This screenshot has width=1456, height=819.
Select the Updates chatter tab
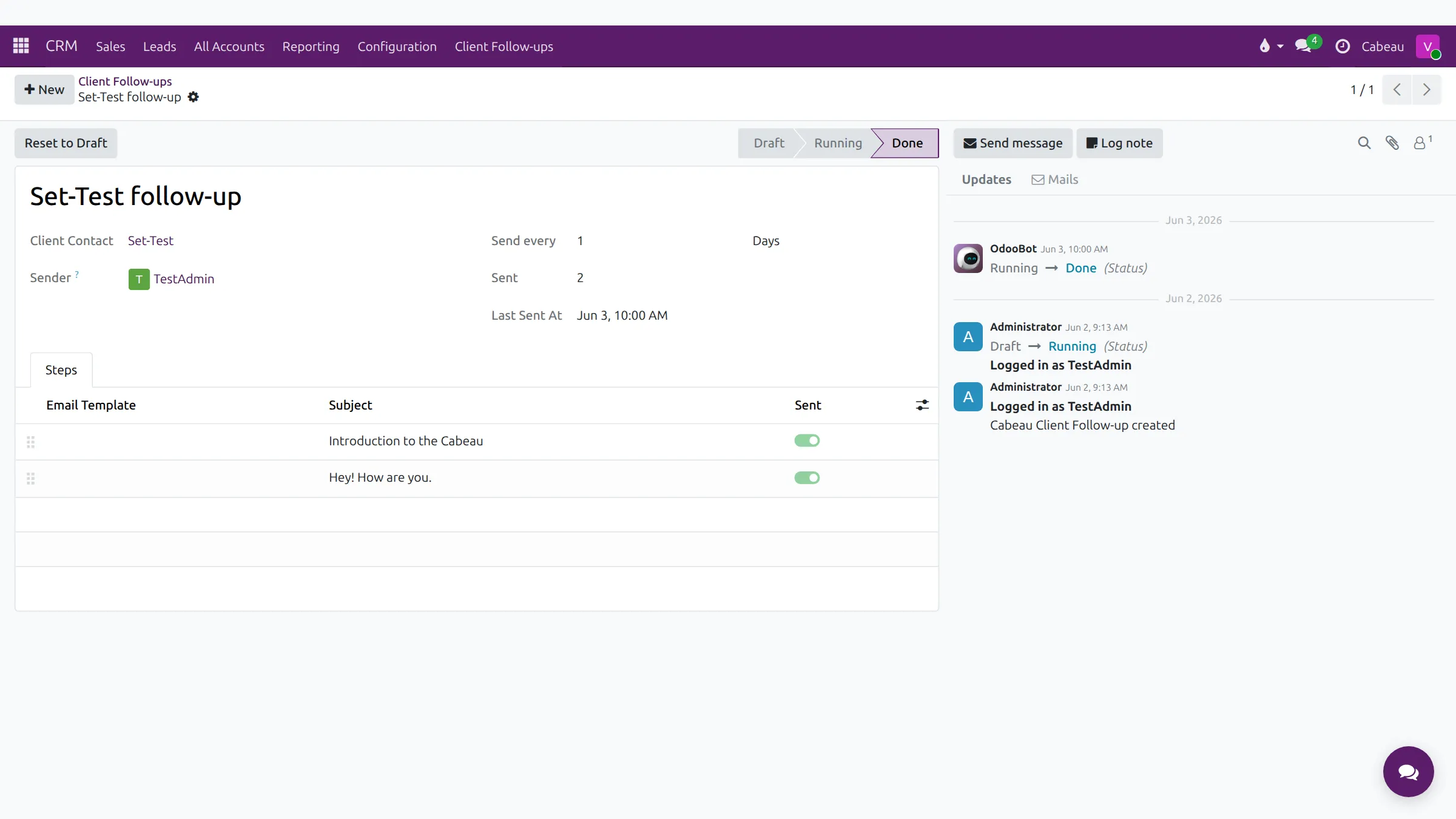(986, 180)
